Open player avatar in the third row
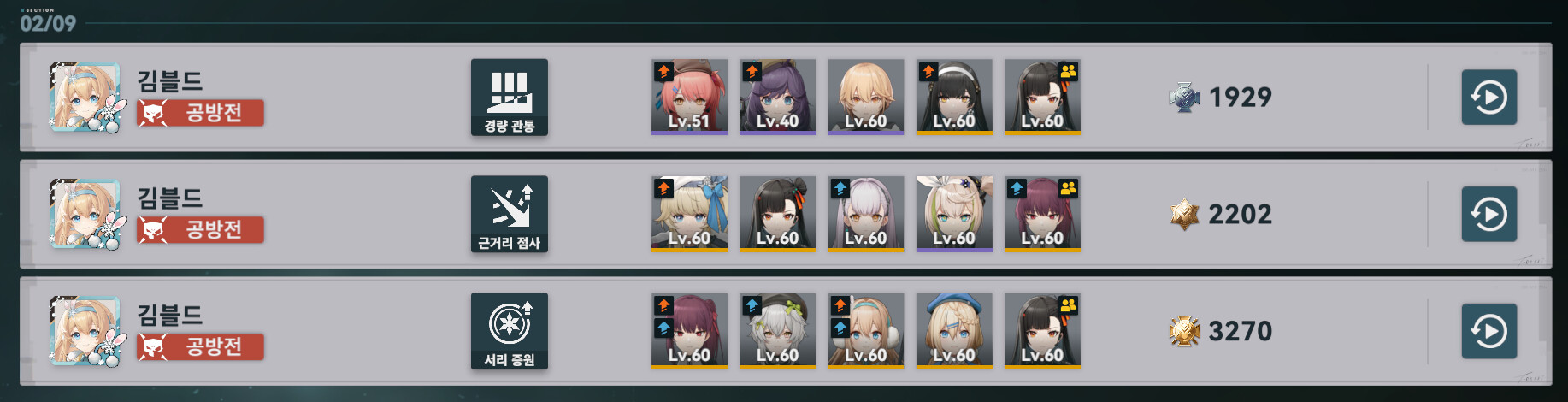 [85, 331]
